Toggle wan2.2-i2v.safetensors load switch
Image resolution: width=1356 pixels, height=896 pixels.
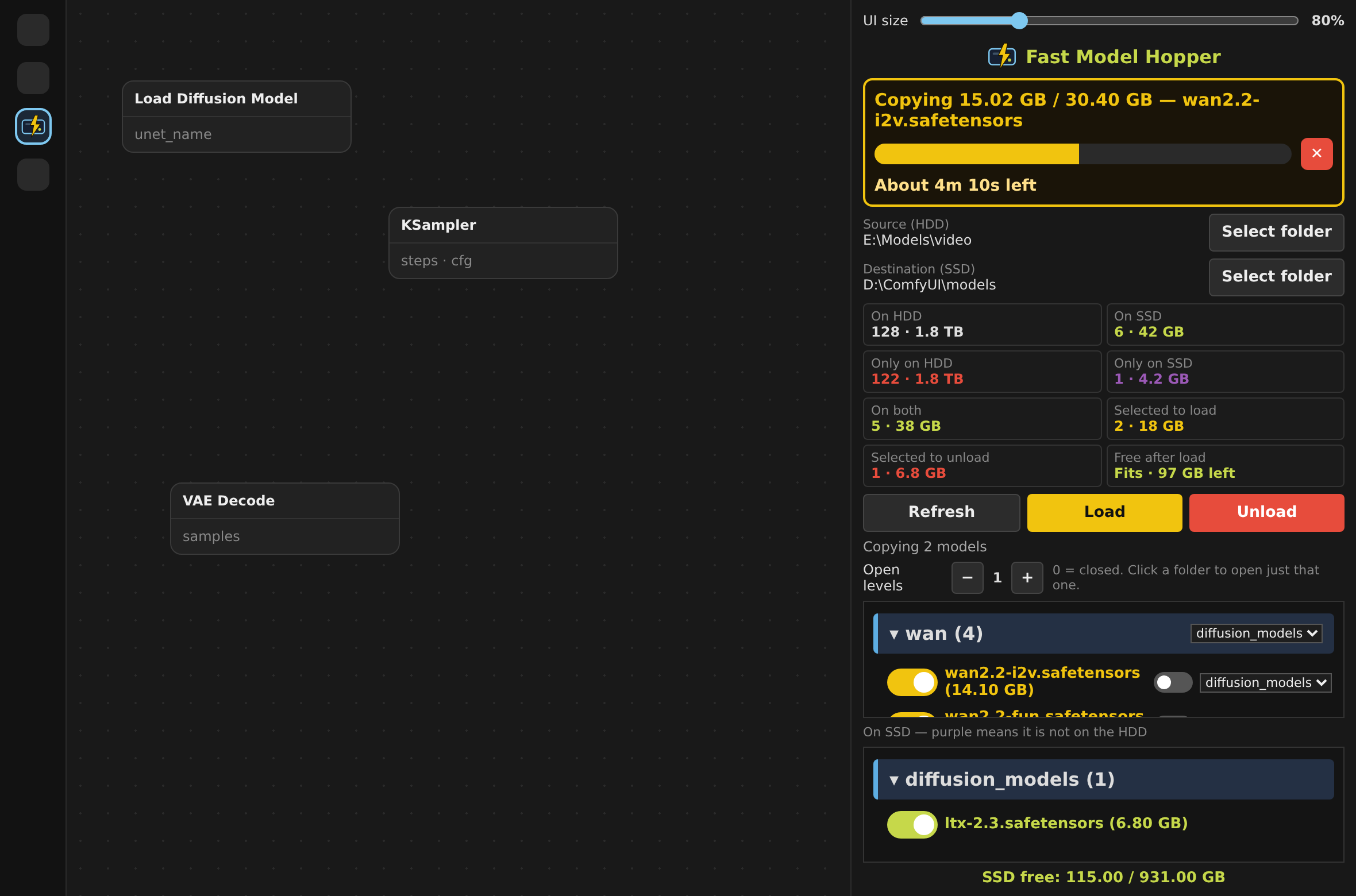coord(912,682)
